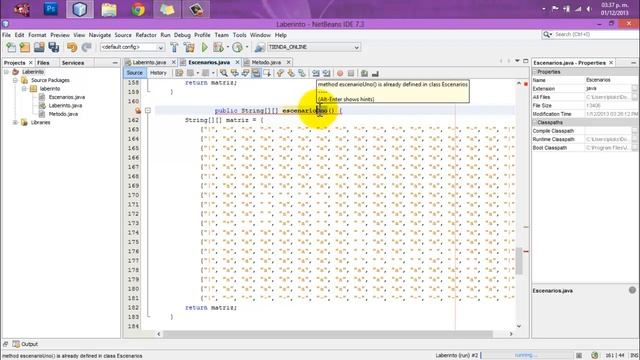Switch to the Files tab
This screenshot has height=360, width=640.
click(43, 63)
